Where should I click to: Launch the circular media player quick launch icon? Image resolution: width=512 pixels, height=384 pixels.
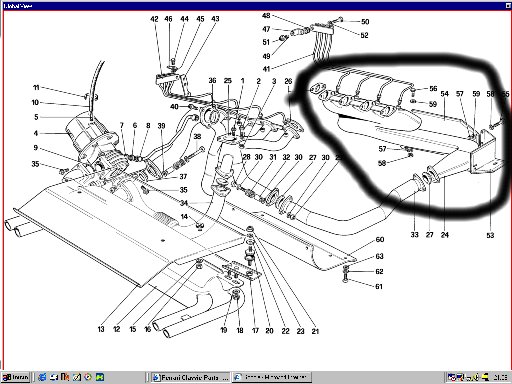[88, 377]
